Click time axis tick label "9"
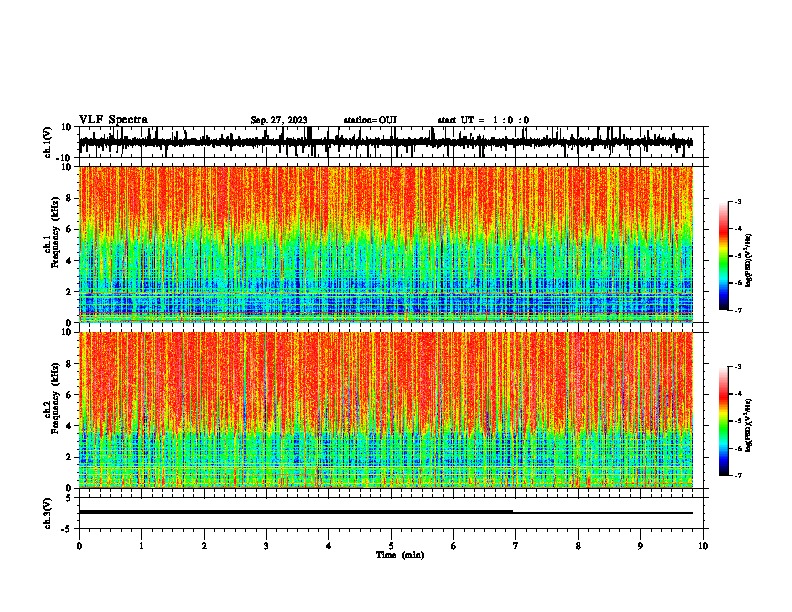Screen dimensions: 792x612 point(640,546)
